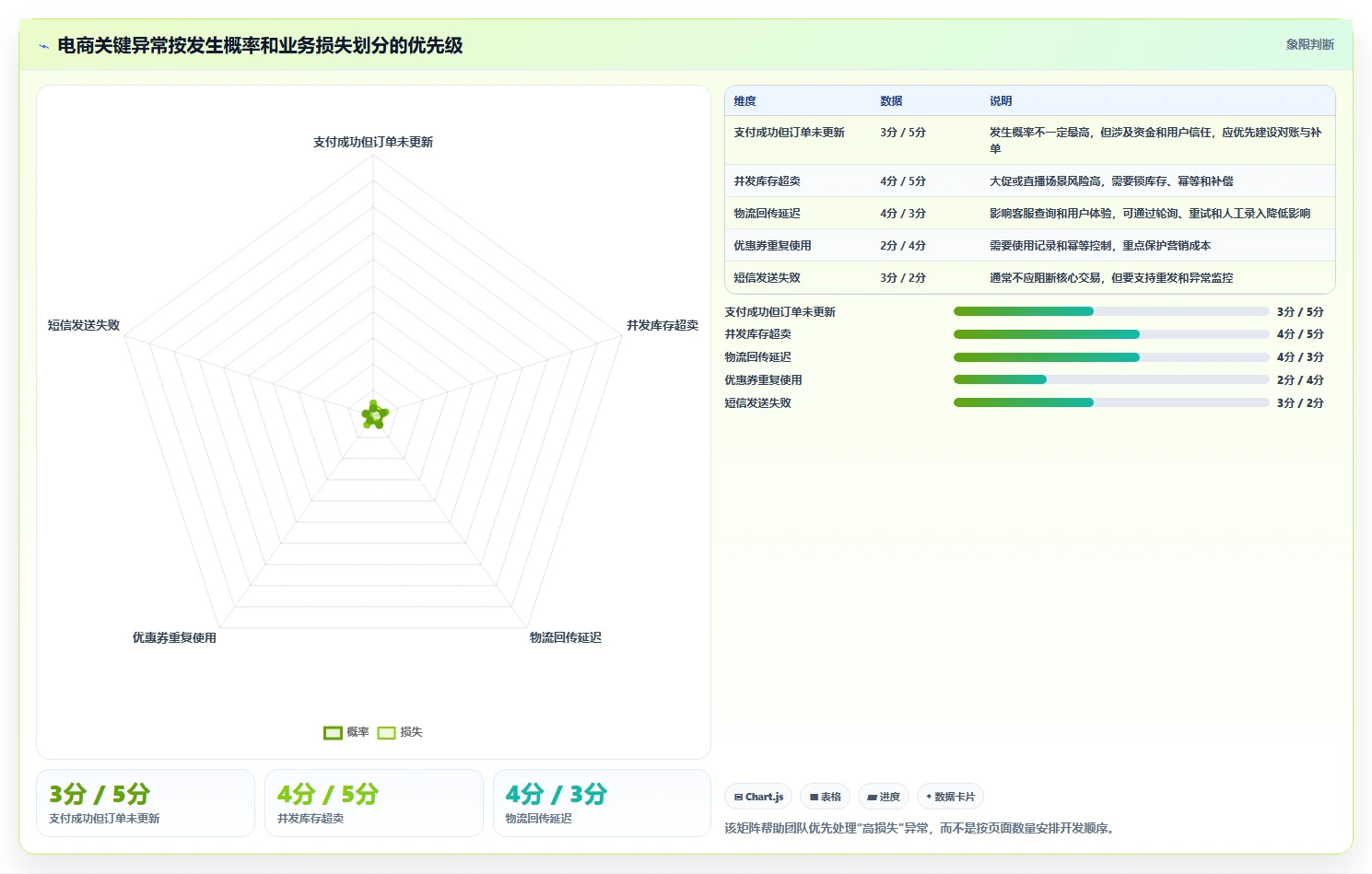Click radar axis label 优惠券重复使用

[x=174, y=637]
